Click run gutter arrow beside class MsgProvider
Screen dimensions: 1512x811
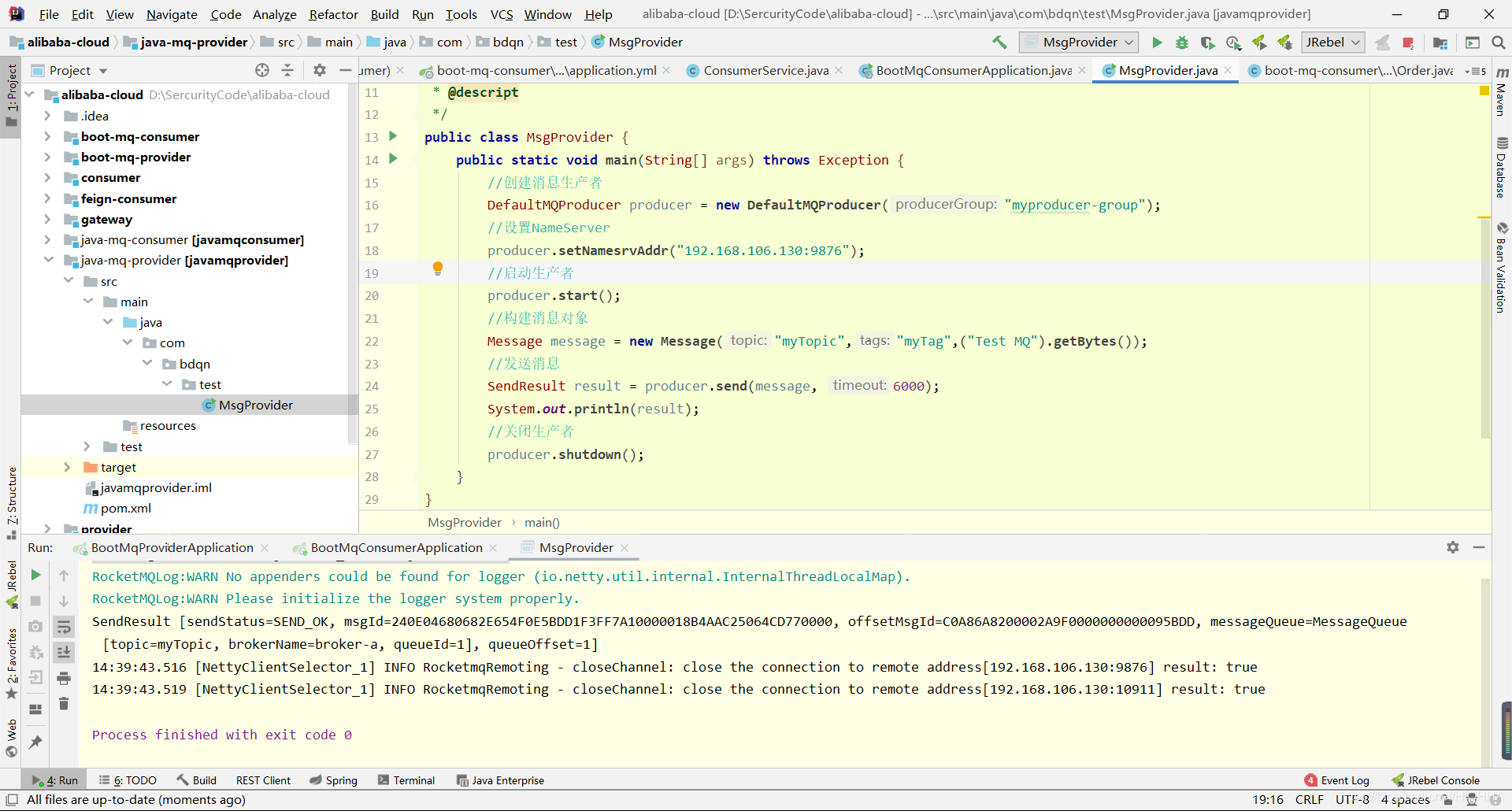click(393, 136)
